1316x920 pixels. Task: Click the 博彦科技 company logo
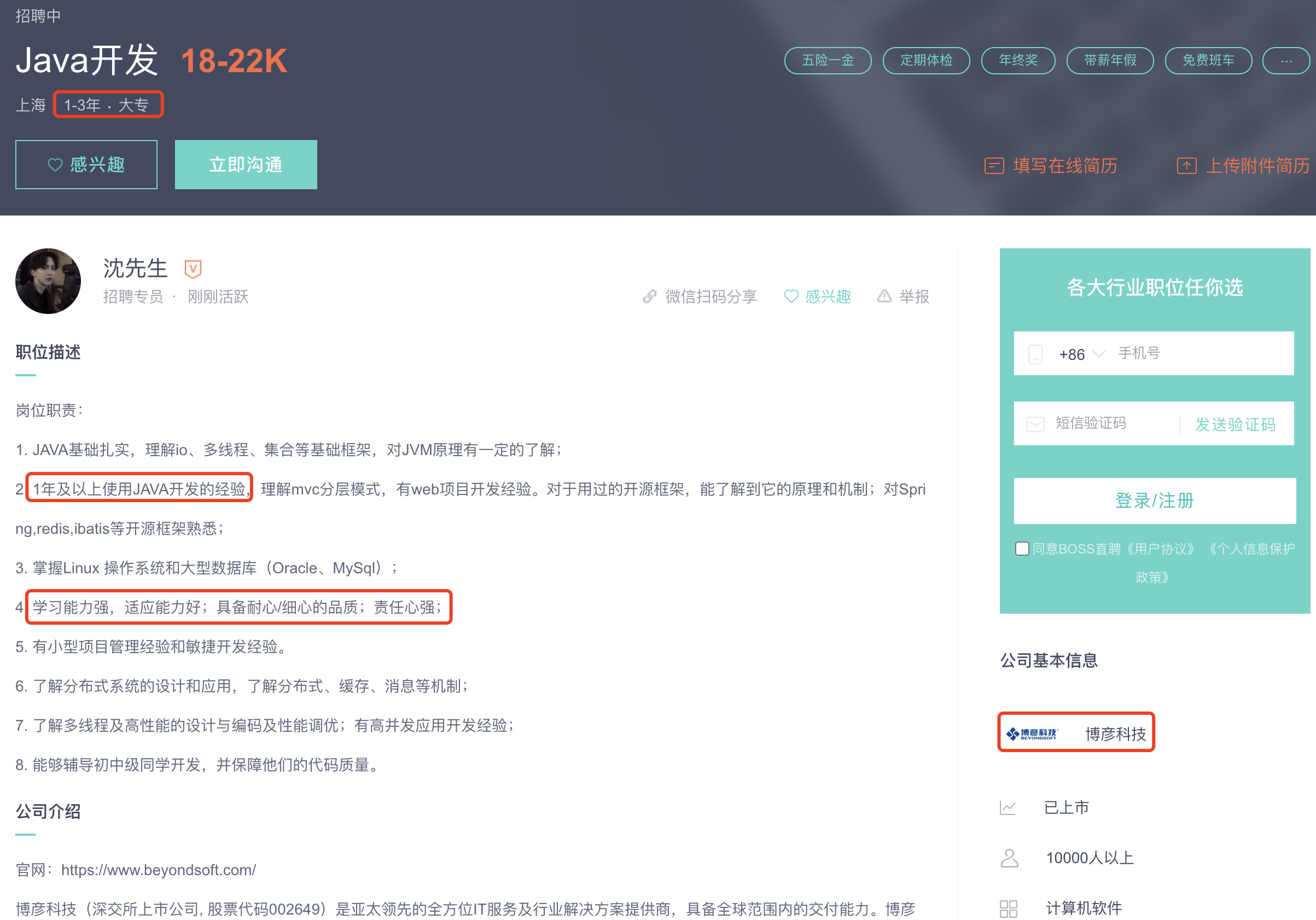pos(1032,733)
